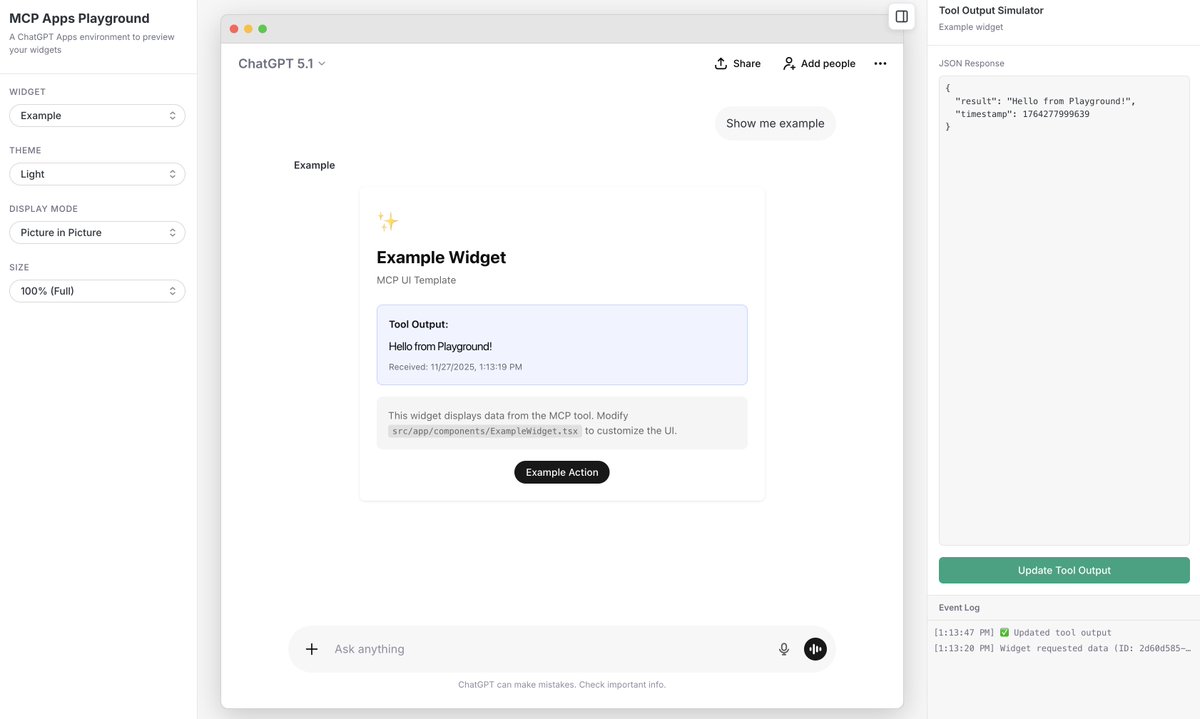The height and width of the screenshot is (719, 1200).
Task: Click the yellow minimize window dot
Action: (248, 29)
